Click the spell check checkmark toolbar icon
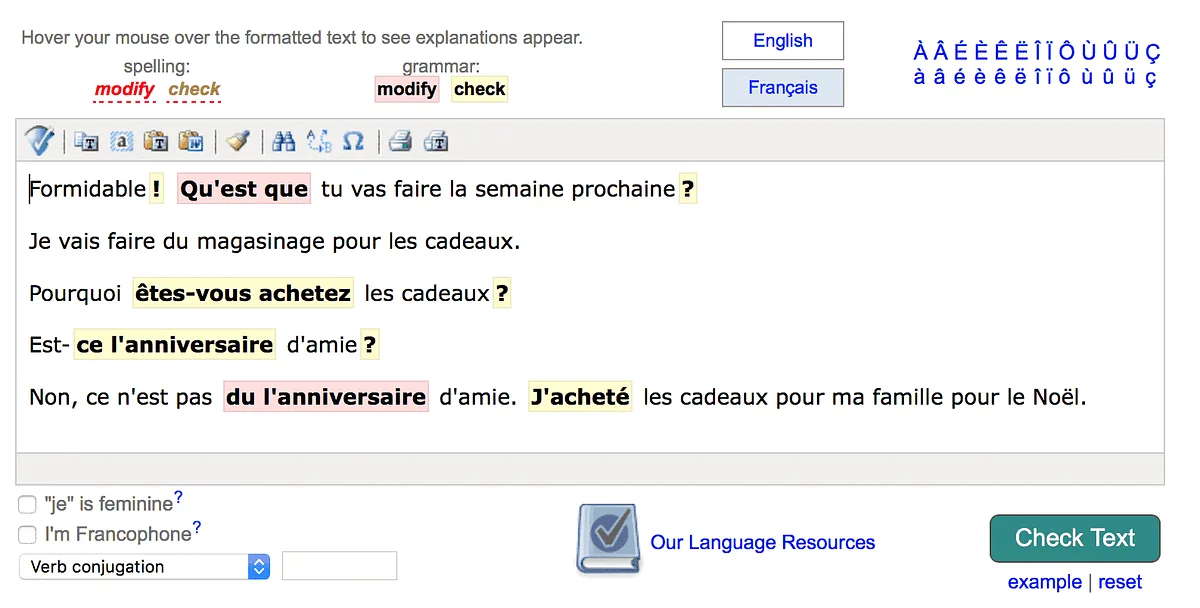The width and height of the screenshot is (1200, 608). click(x=40, y=141)
